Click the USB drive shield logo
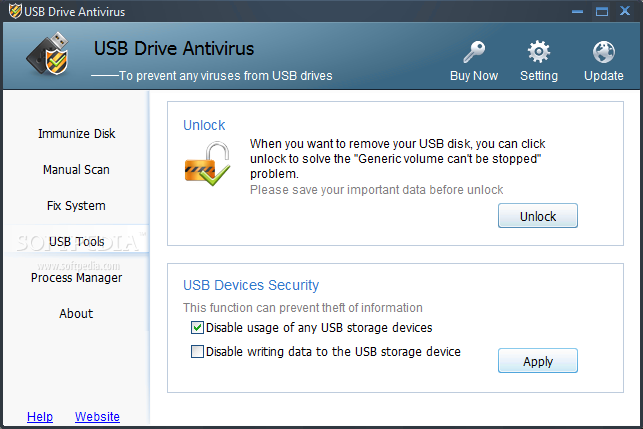Screen dimensions: 643x429 click(48, 54)
